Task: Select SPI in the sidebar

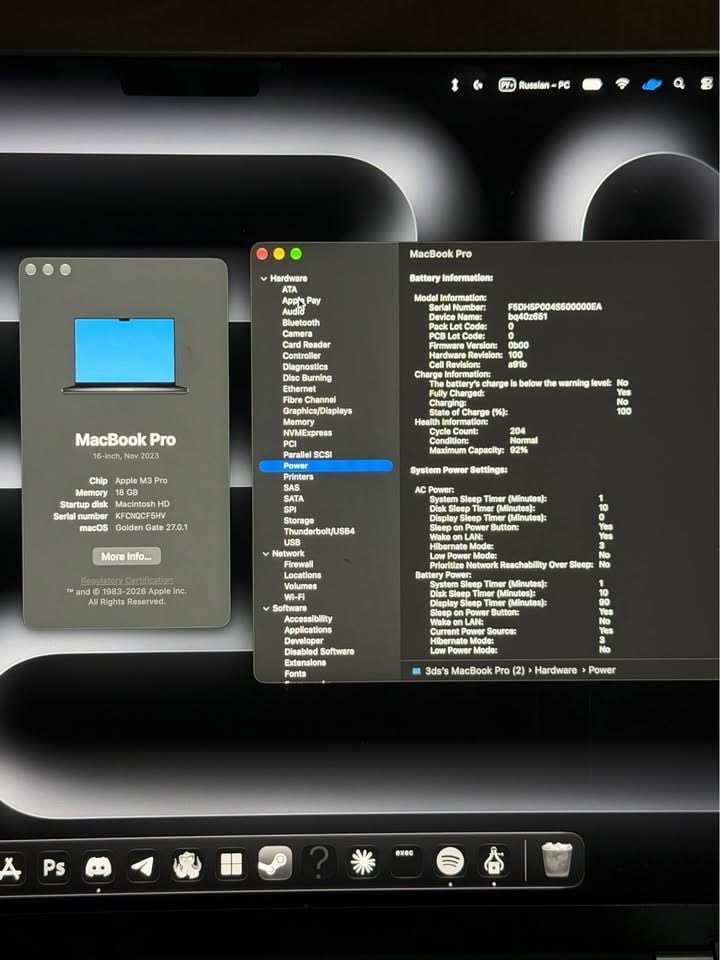Action: point(290,509)
